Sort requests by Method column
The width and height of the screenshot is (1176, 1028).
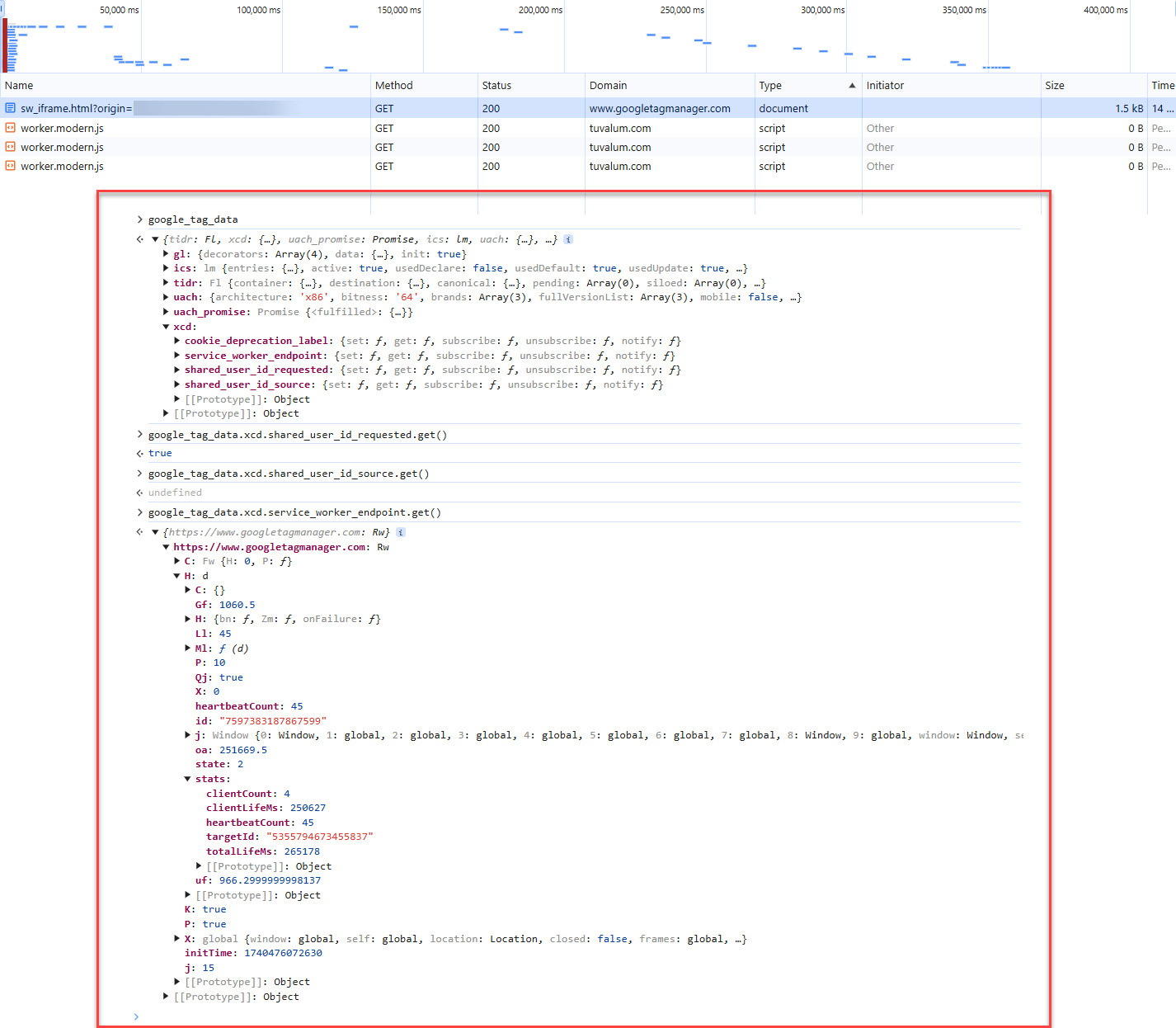[424, 85]
